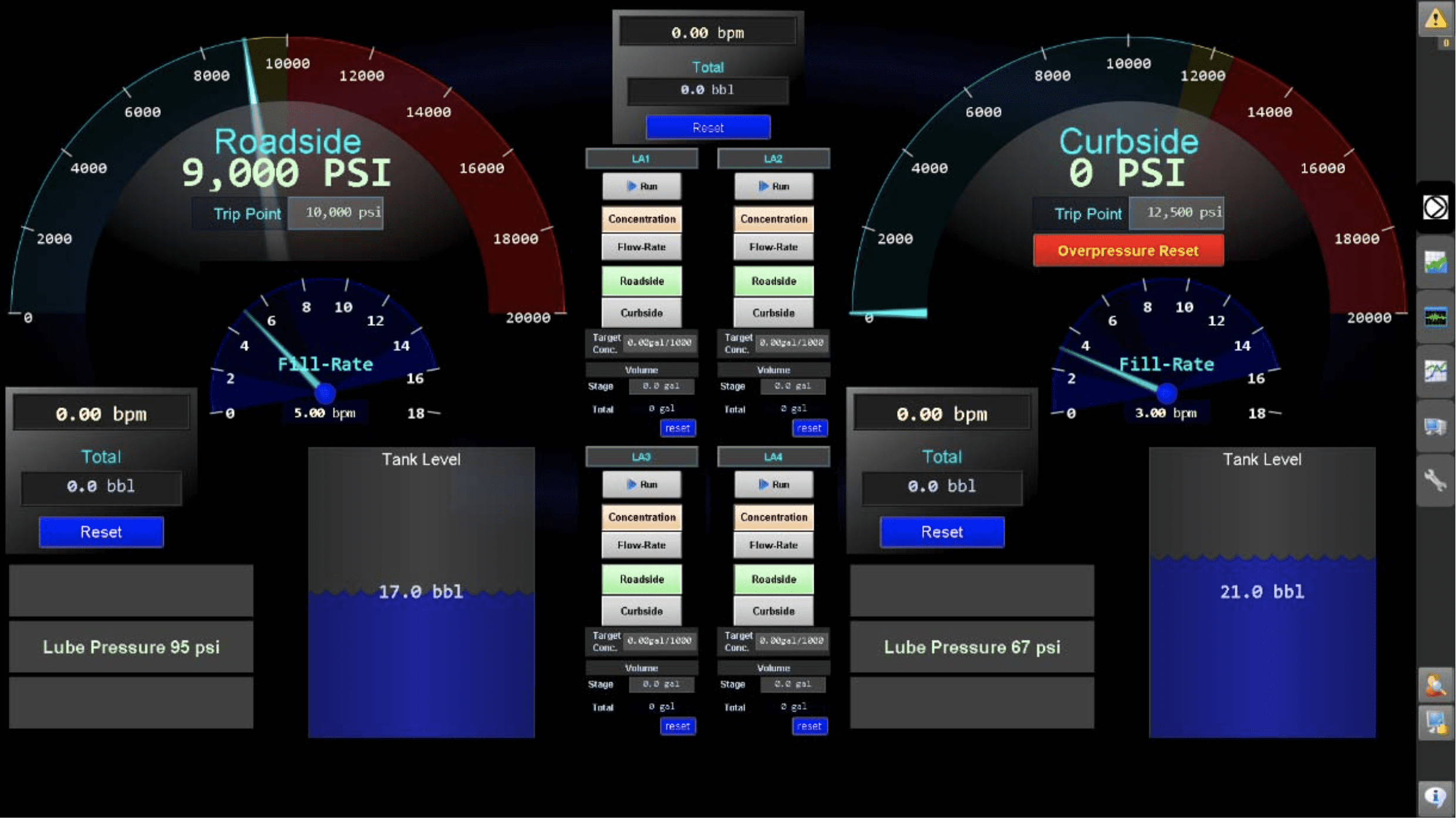The height and width of the screenshot is (823, 1456).
Task: Click the Roadside 9,000 PSI reading
Action: pyautogui.click(x=286, y=173)
